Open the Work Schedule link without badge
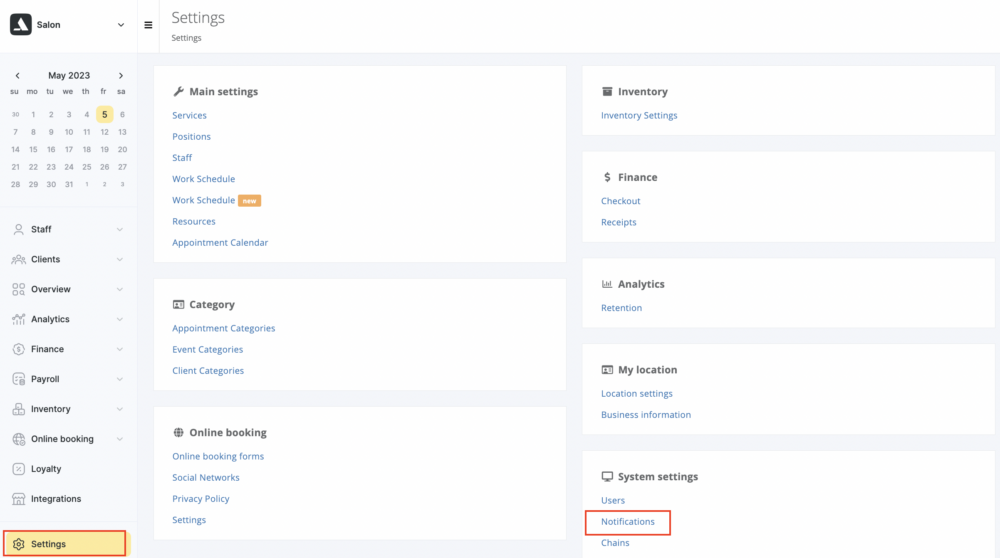The height and width of the screenshot is (558, 1000). coord(203,179)
